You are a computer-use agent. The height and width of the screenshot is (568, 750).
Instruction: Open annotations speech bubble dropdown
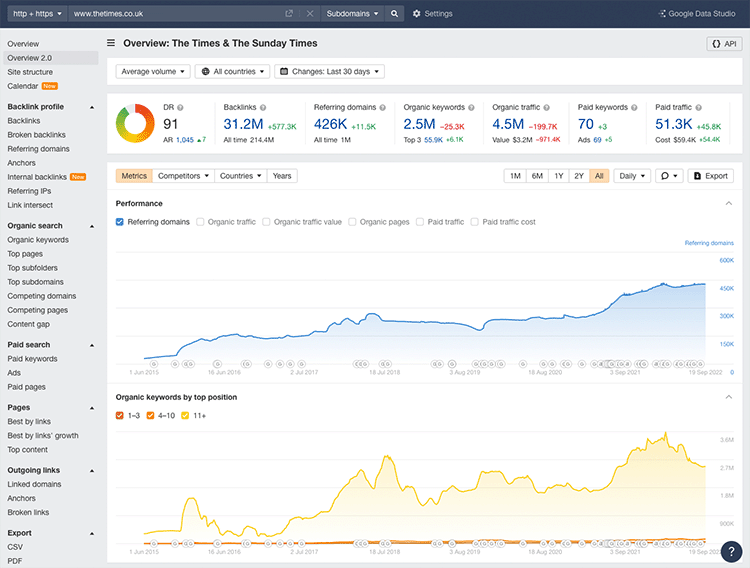669,176
